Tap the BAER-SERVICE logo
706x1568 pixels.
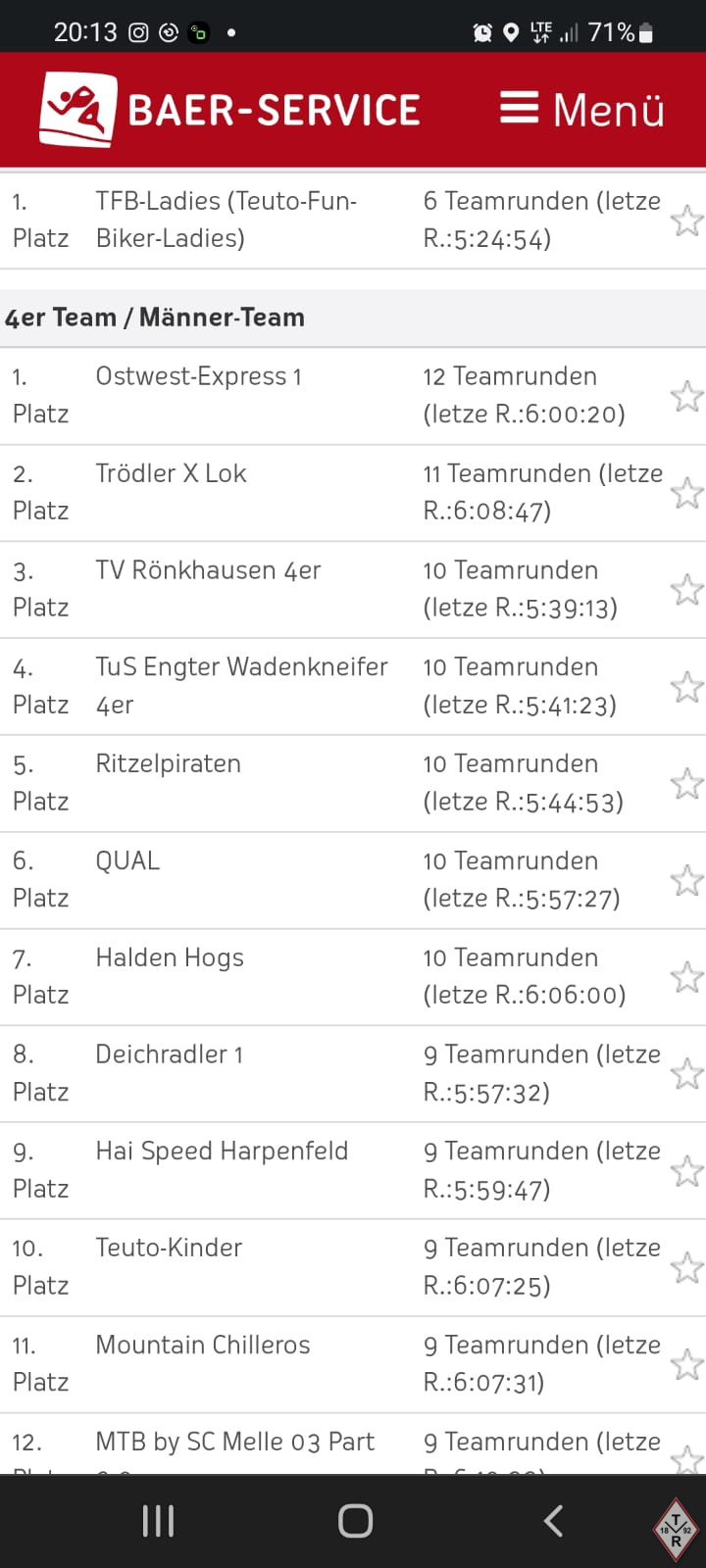coord(230,109)
